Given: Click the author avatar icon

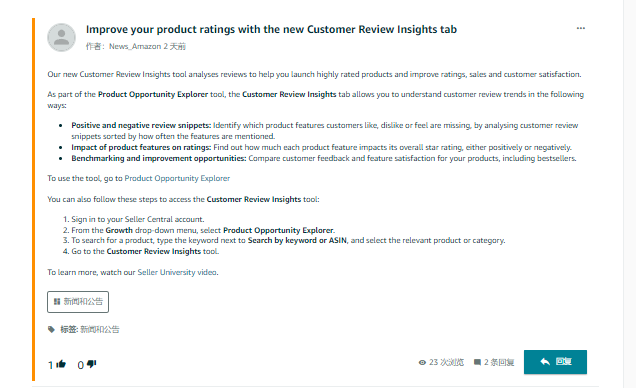Looking at the screenshot, I should point(62,37).
